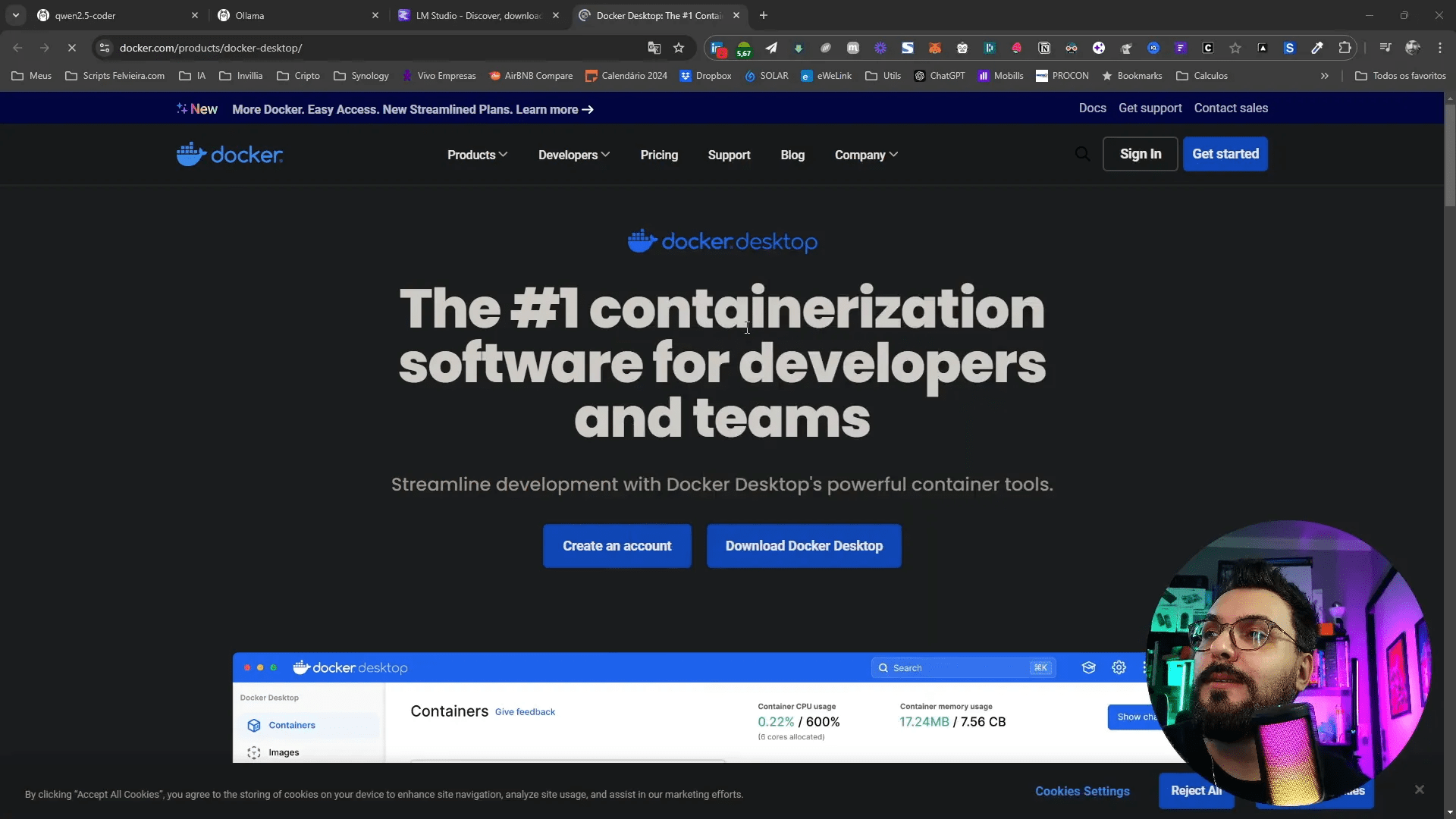Click the translate page icon in address bar
The image size is (1456, 819).
point(654,48)
